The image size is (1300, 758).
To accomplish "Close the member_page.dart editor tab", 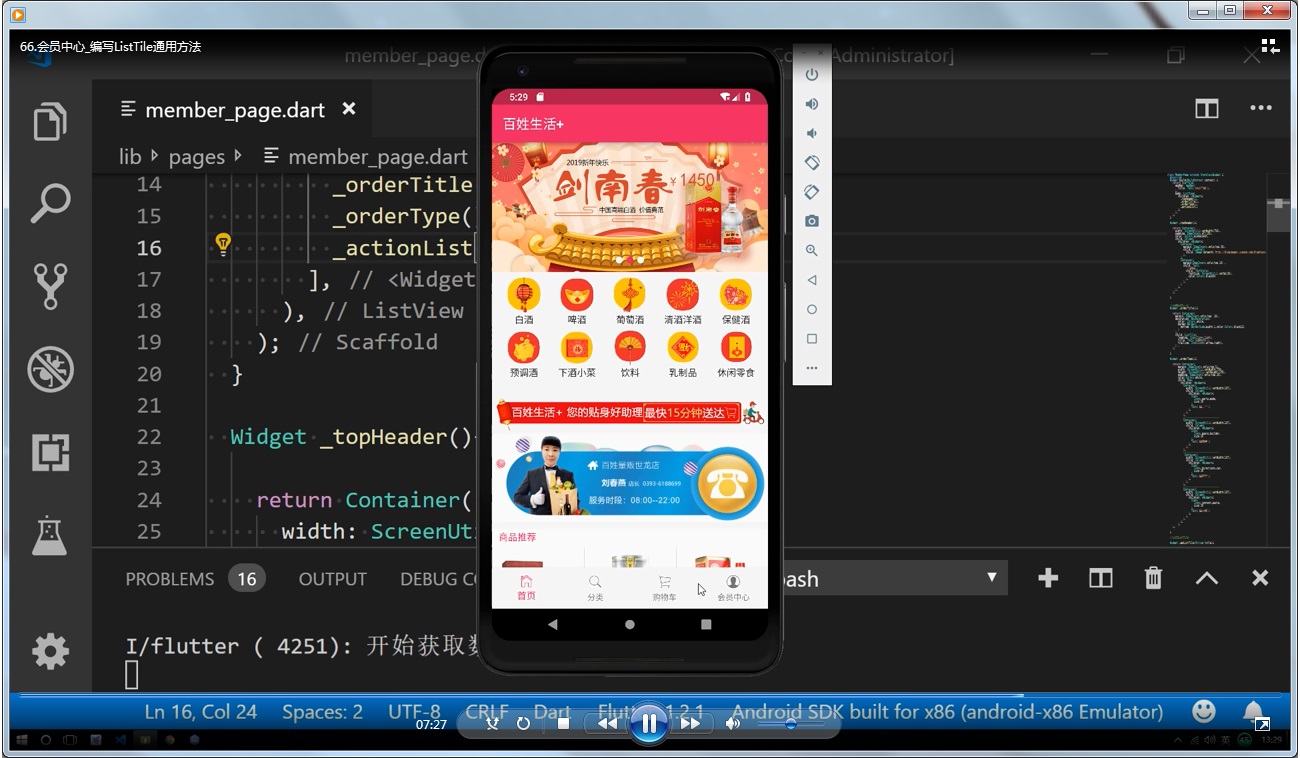I will pyautogui.click(x=349, y=108).
